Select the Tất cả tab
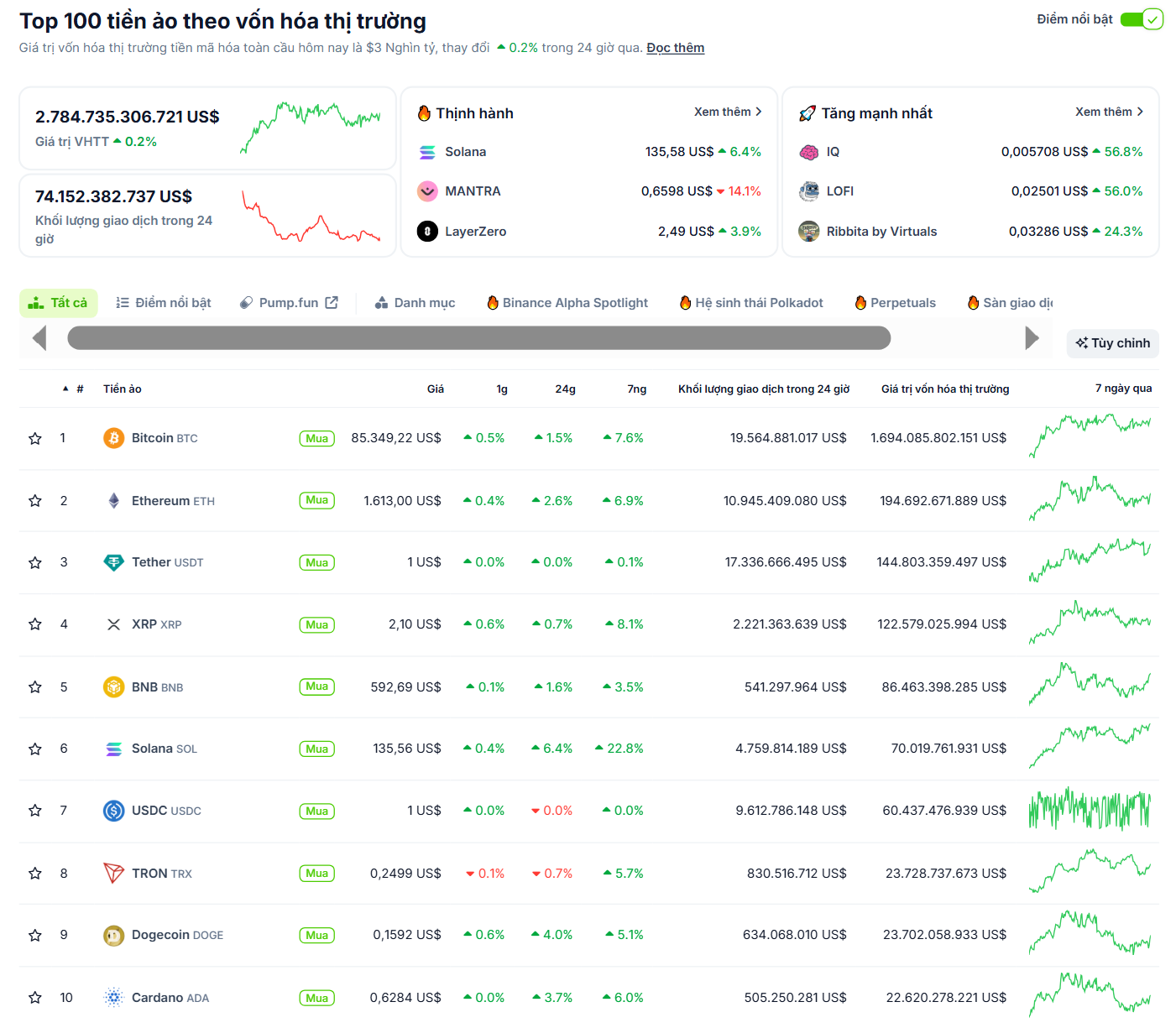The image size is (1176, 1028). [x=59, y=303]
